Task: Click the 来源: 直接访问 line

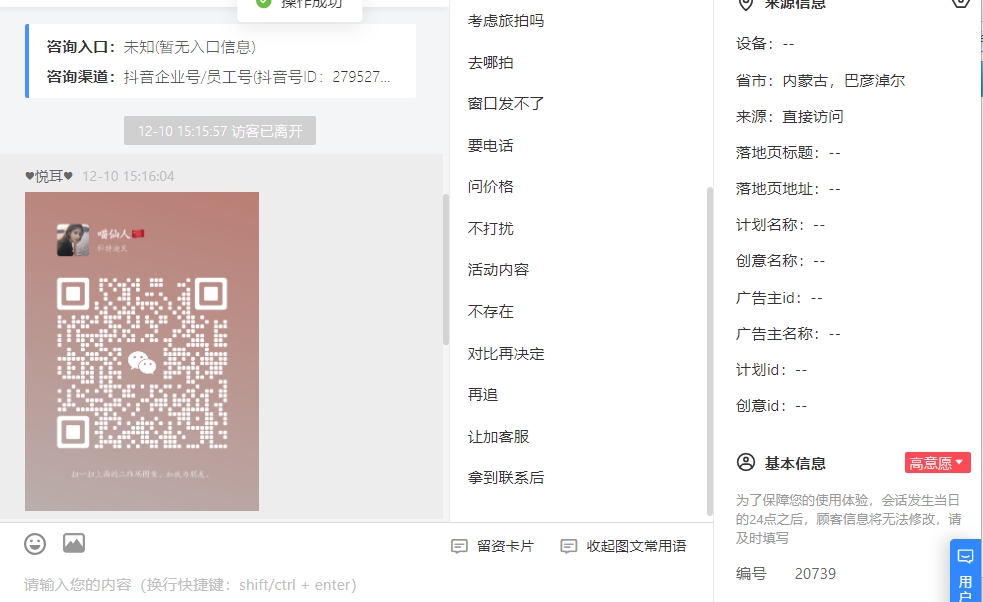Action: (x=789, y=117)
